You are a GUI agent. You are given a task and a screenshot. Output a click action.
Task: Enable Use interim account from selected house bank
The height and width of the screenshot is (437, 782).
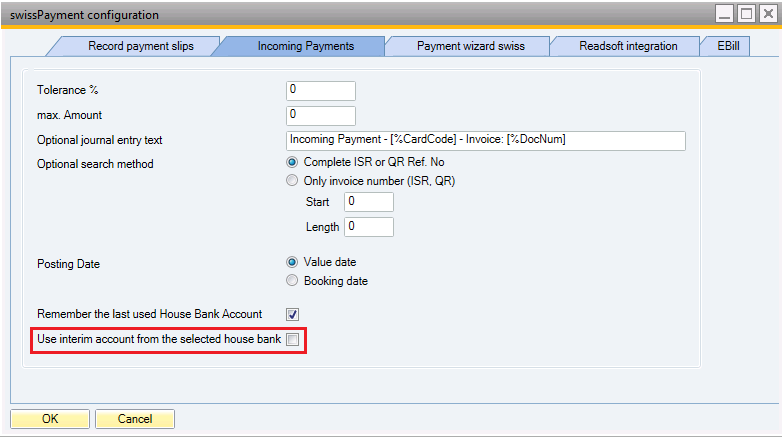coord(293,339)
